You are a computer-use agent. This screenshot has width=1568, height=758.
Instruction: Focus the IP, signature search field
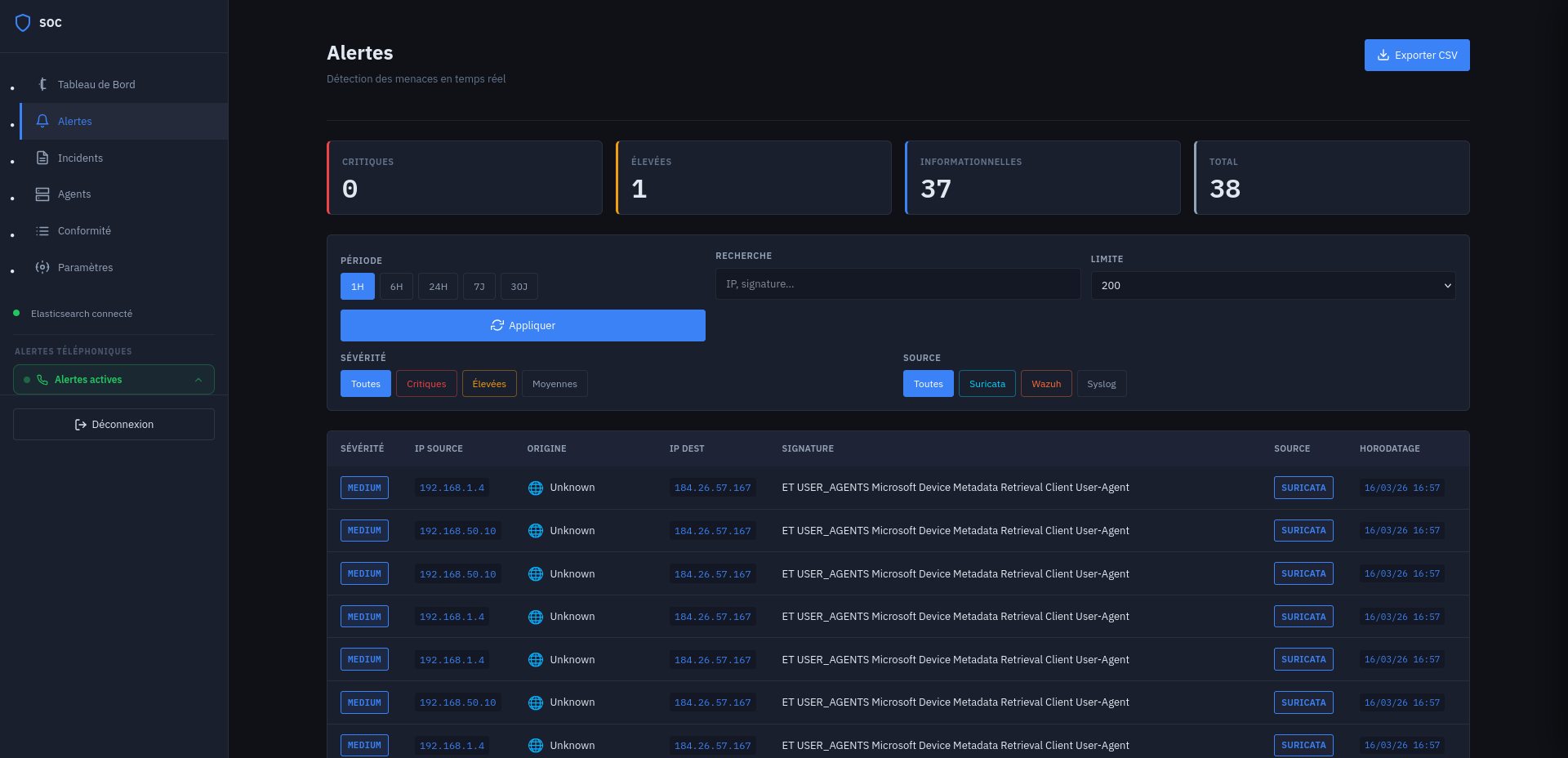tap(898, 284)
